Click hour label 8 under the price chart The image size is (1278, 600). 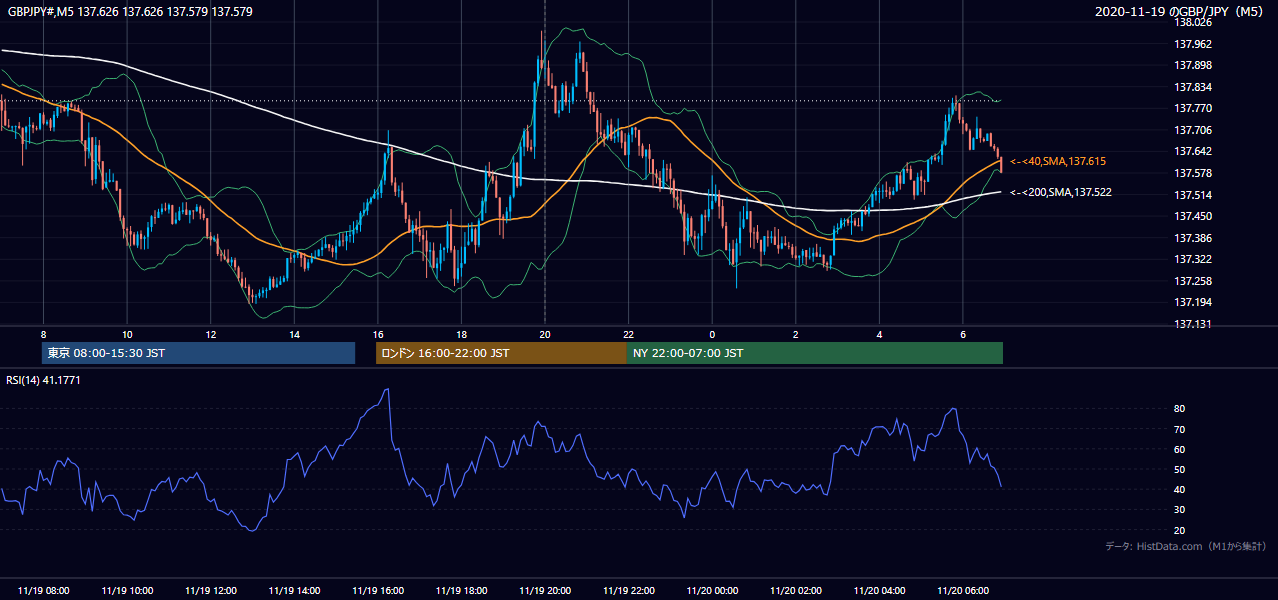[x=43, y=334]
